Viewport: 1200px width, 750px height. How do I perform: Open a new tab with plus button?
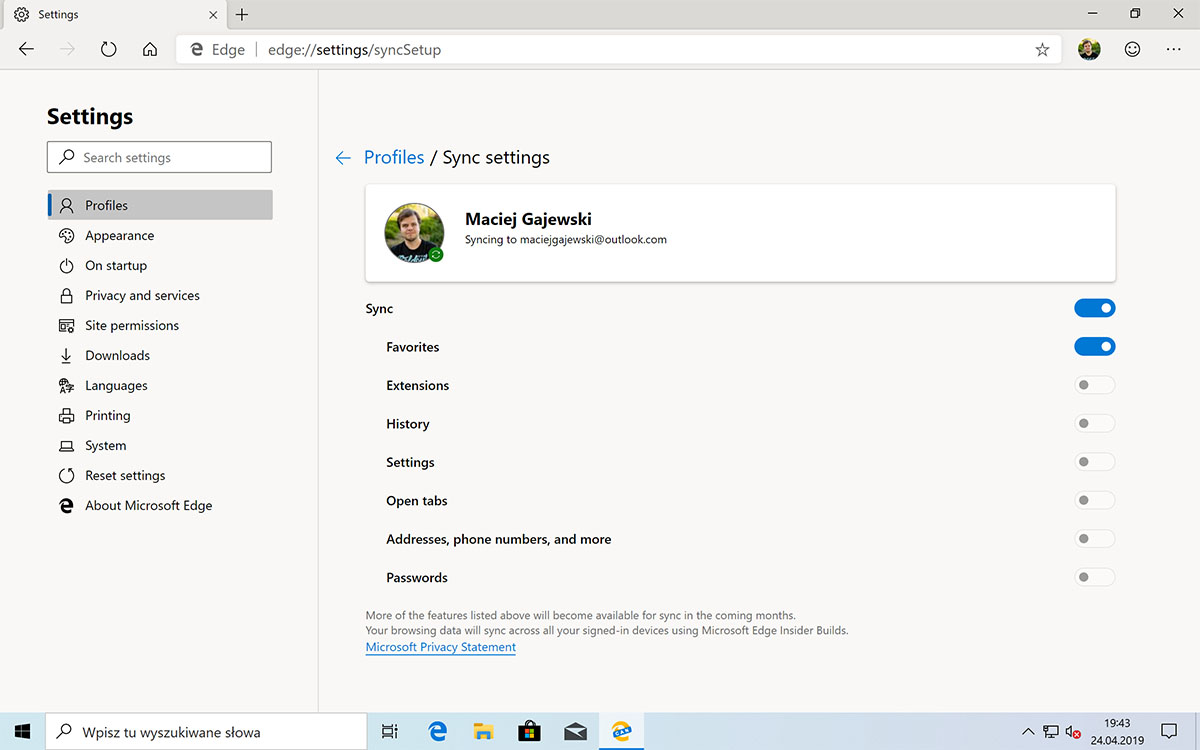(242, 15)
